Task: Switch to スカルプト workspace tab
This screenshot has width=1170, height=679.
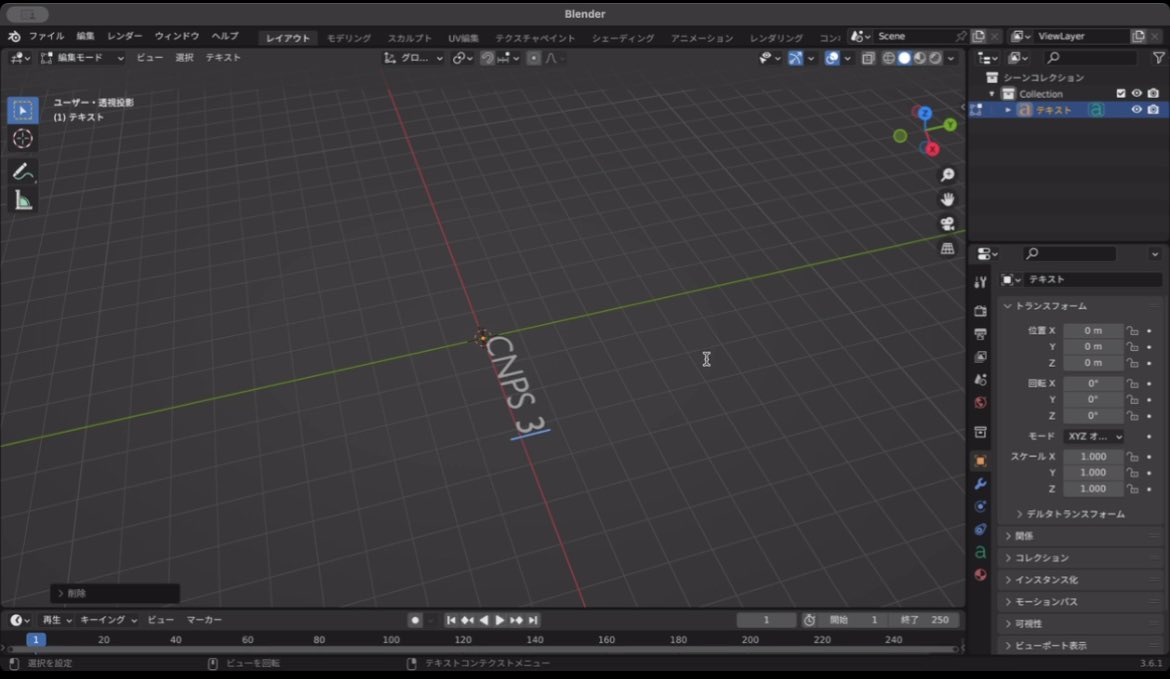Action: [x=410, y=38]
